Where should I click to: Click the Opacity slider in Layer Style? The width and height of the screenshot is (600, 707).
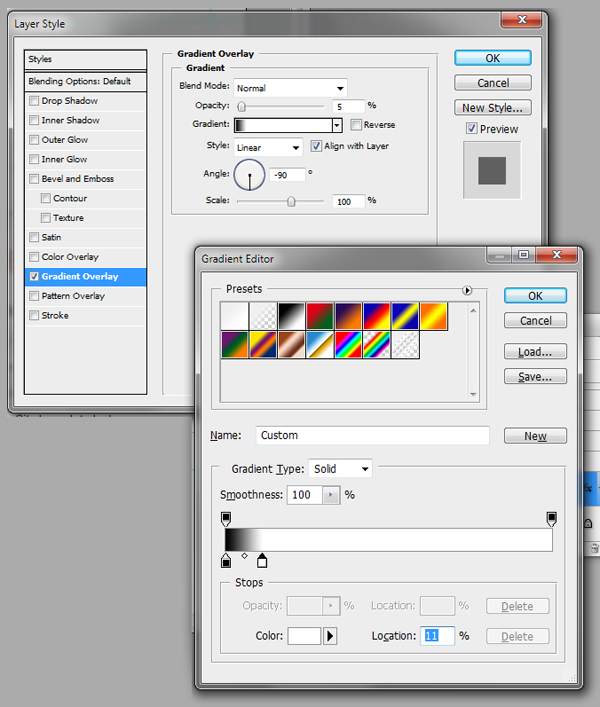tap(281, 106)
